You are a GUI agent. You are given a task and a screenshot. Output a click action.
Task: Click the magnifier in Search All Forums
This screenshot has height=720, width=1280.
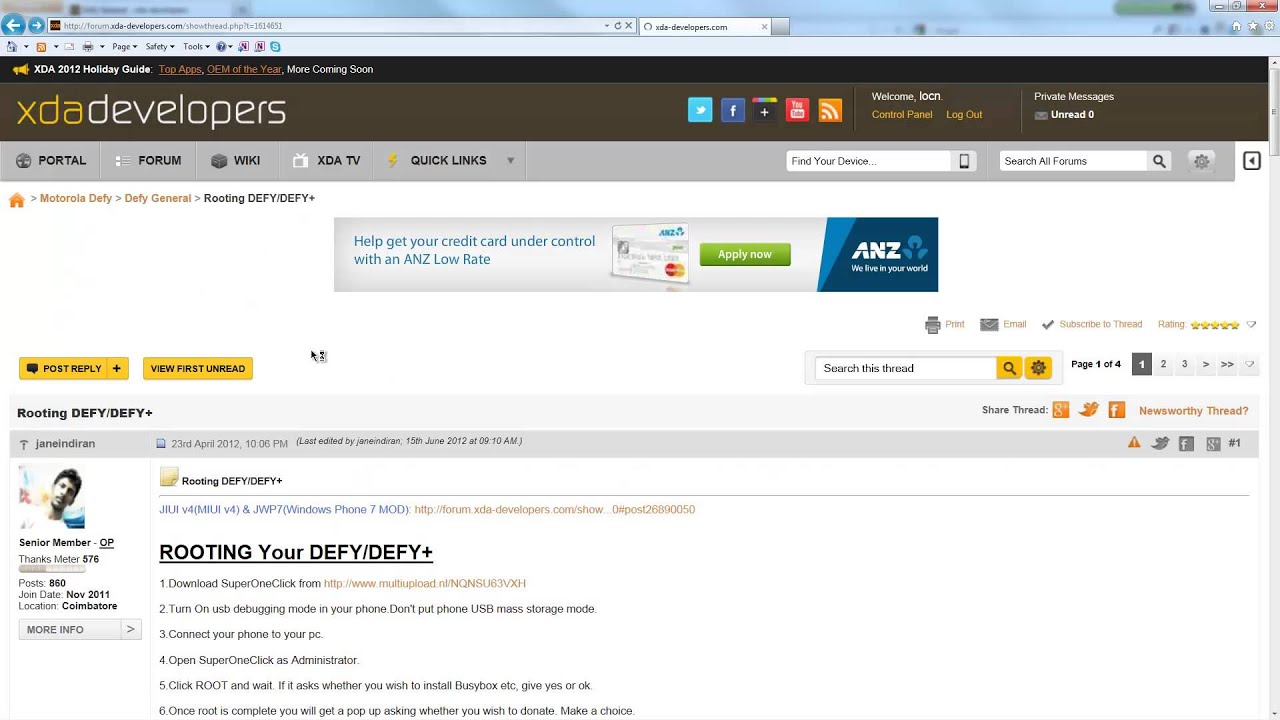1159,161
